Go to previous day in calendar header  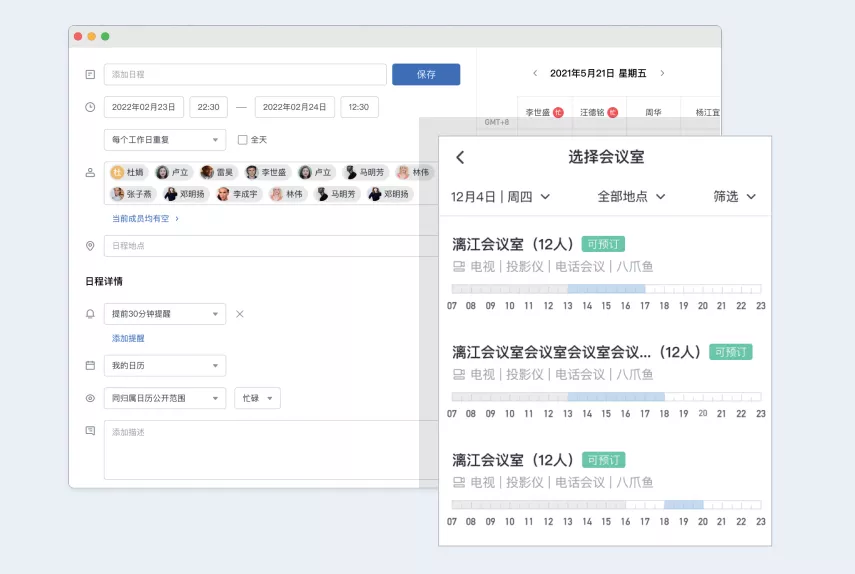click(x=535, y=73)
